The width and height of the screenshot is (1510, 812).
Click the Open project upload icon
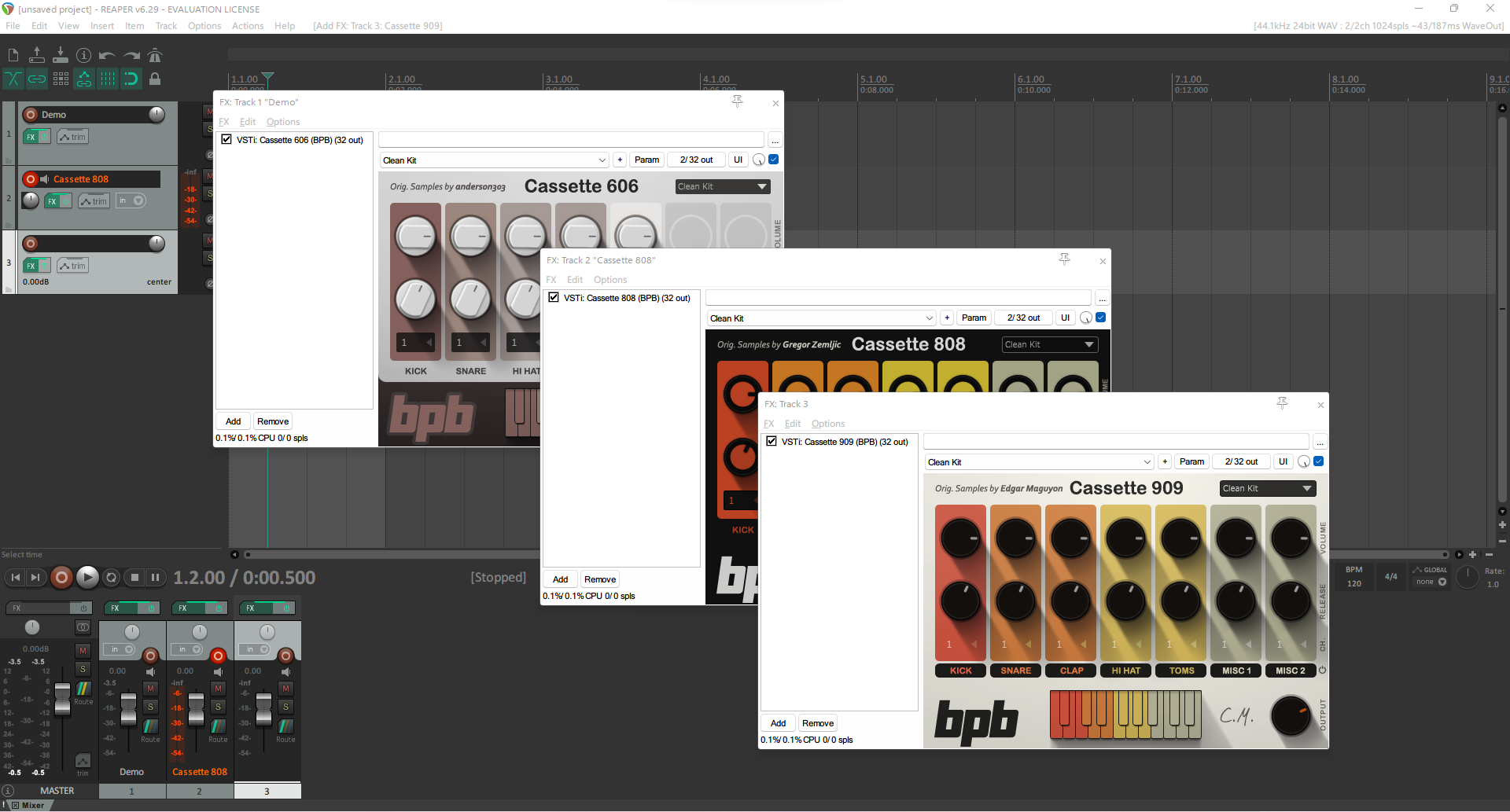click(37, 55)
